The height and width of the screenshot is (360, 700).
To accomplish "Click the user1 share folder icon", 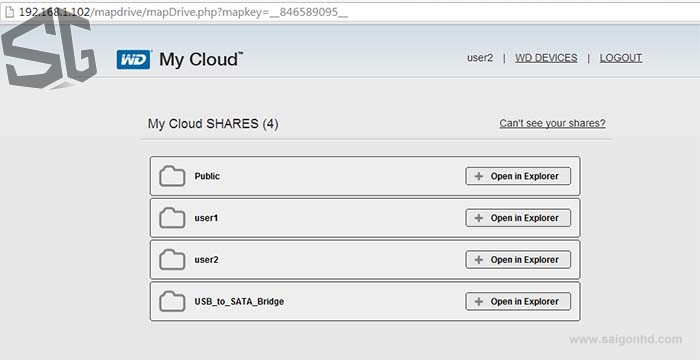I will coord(172,218).
